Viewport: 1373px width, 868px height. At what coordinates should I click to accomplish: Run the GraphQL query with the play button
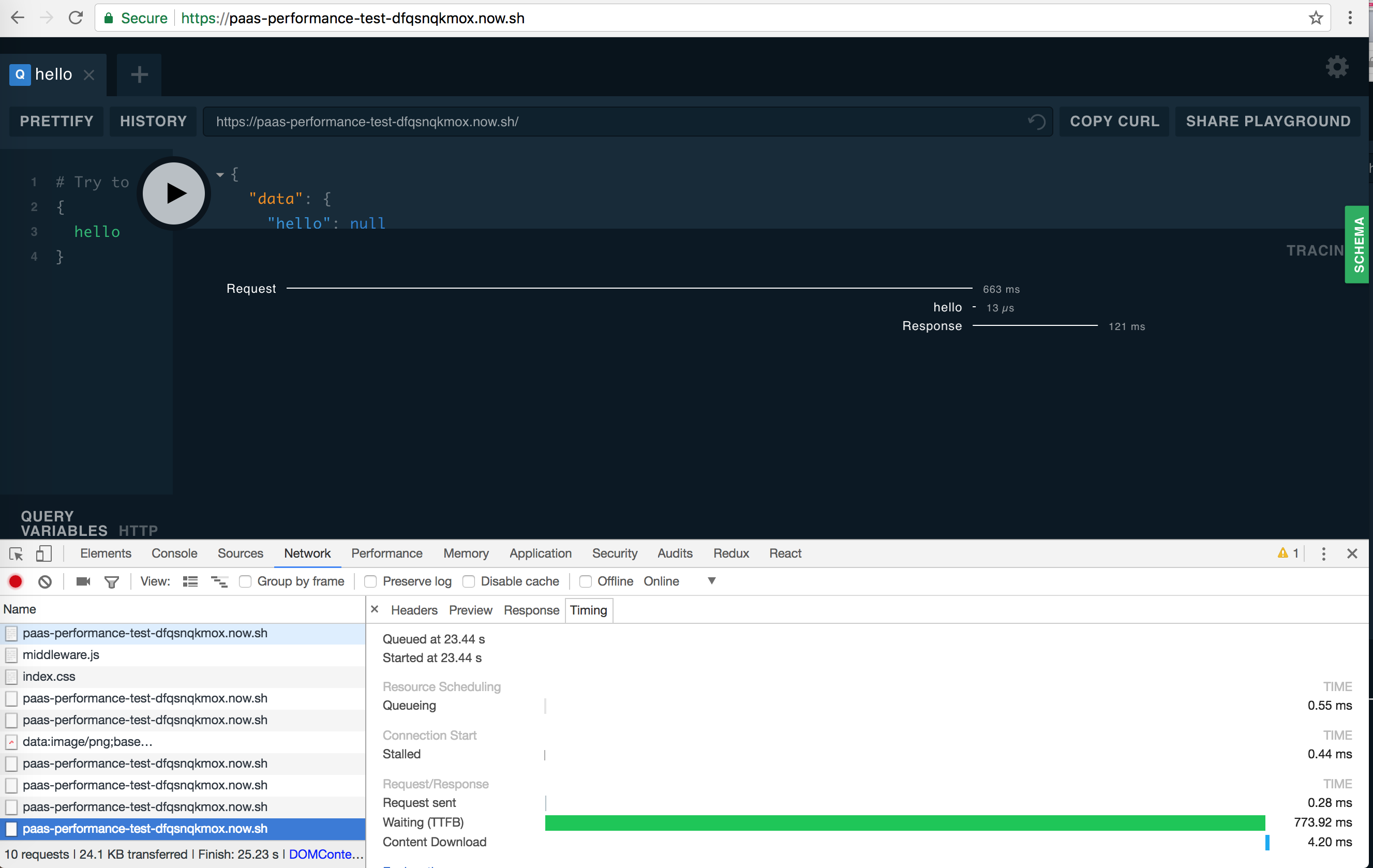[174, 193]
